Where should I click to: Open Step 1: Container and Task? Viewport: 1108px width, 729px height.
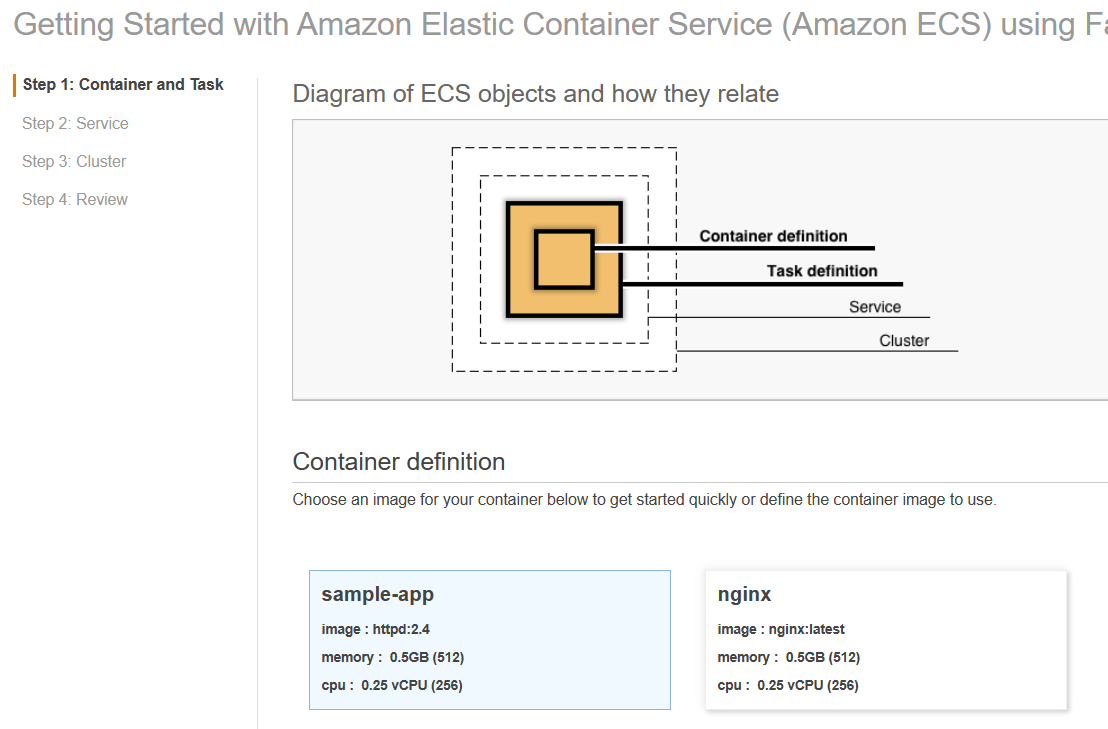pyautogui.click(x=123, y=85)
